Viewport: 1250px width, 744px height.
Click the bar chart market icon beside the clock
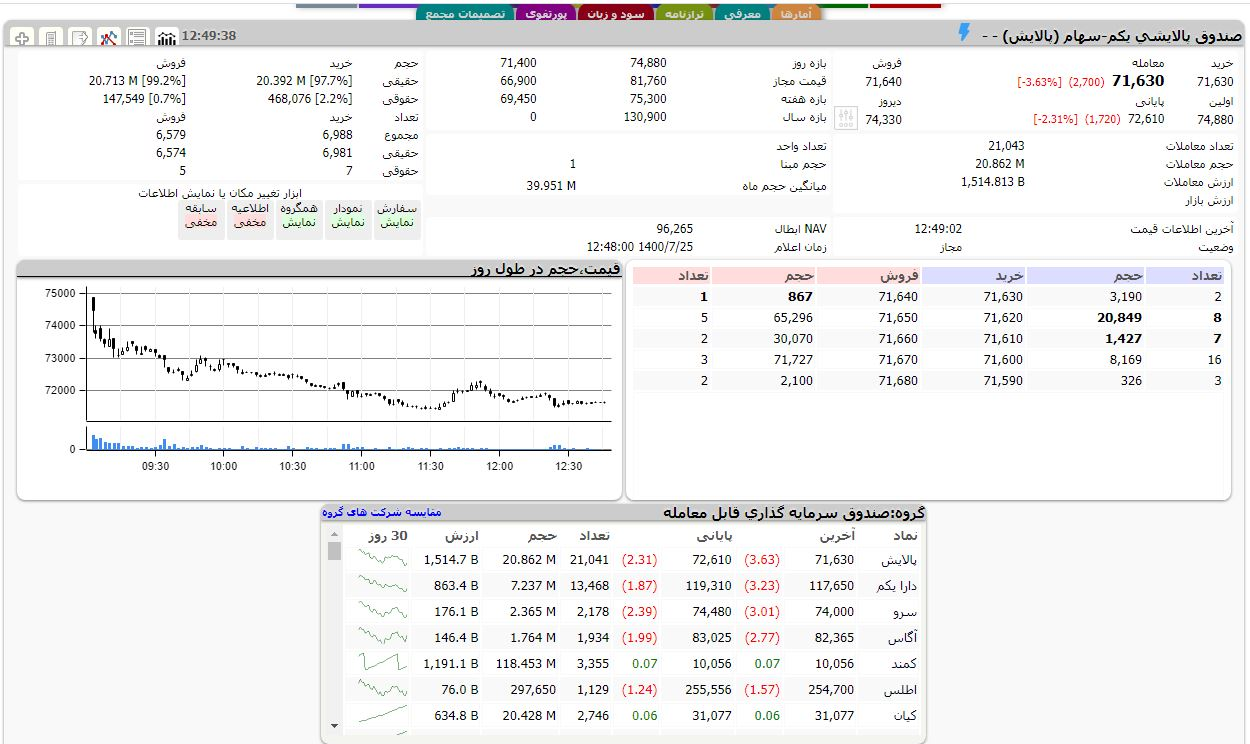click(x=167, y=38)
